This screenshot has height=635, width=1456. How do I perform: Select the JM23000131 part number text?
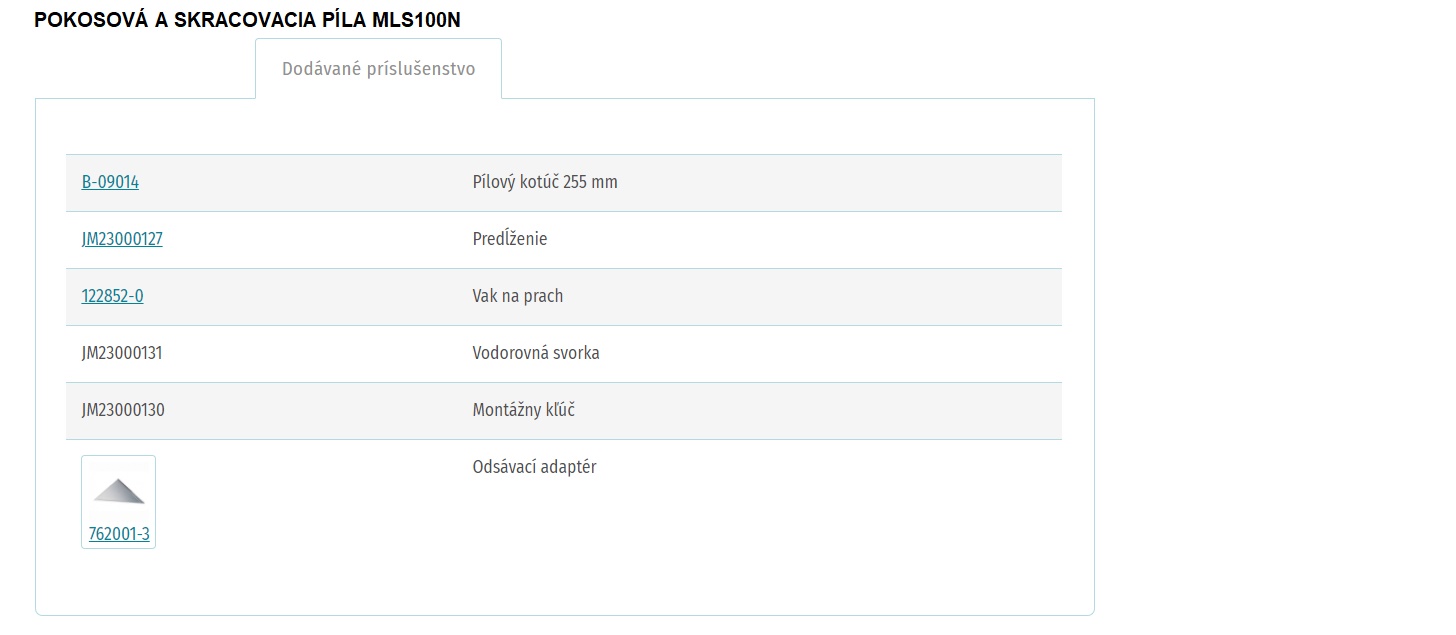tap(123, 353)
